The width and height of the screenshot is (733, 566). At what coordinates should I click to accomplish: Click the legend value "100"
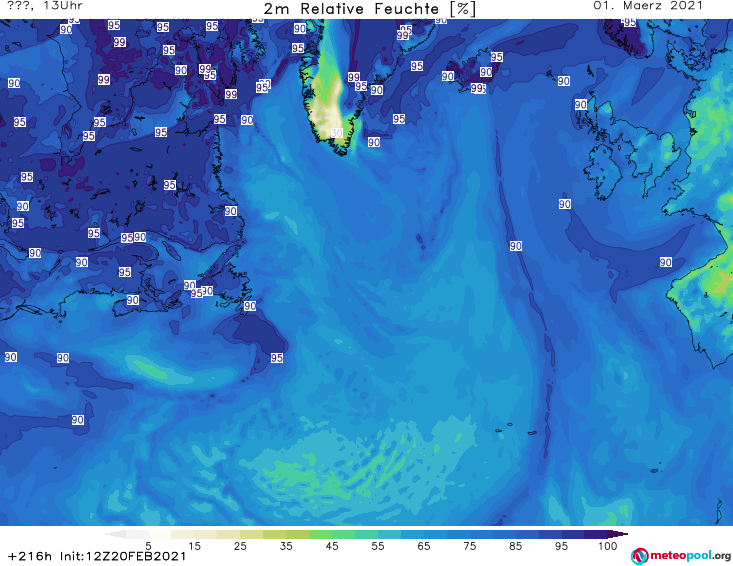[608, 546]
